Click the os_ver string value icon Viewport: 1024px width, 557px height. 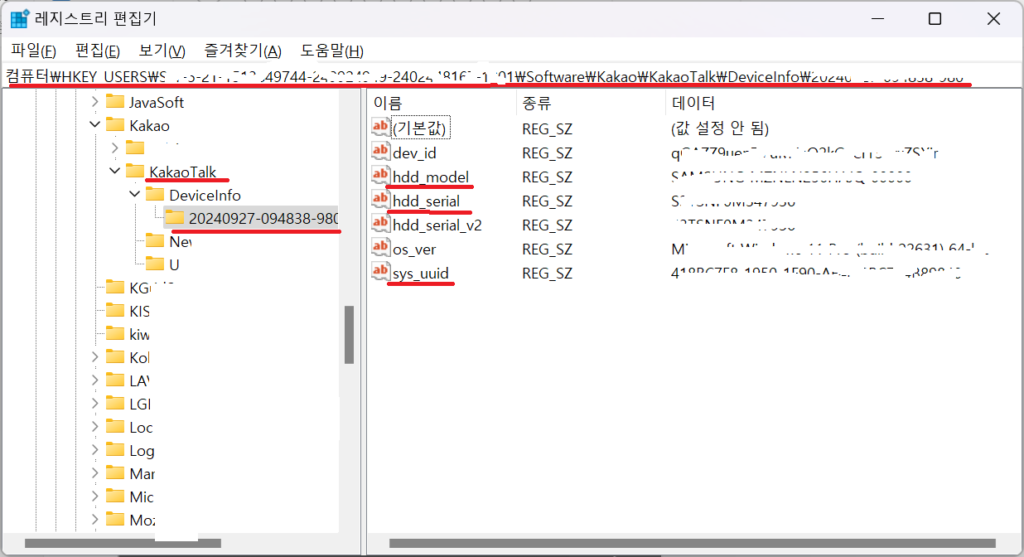[x=381, y=247]
